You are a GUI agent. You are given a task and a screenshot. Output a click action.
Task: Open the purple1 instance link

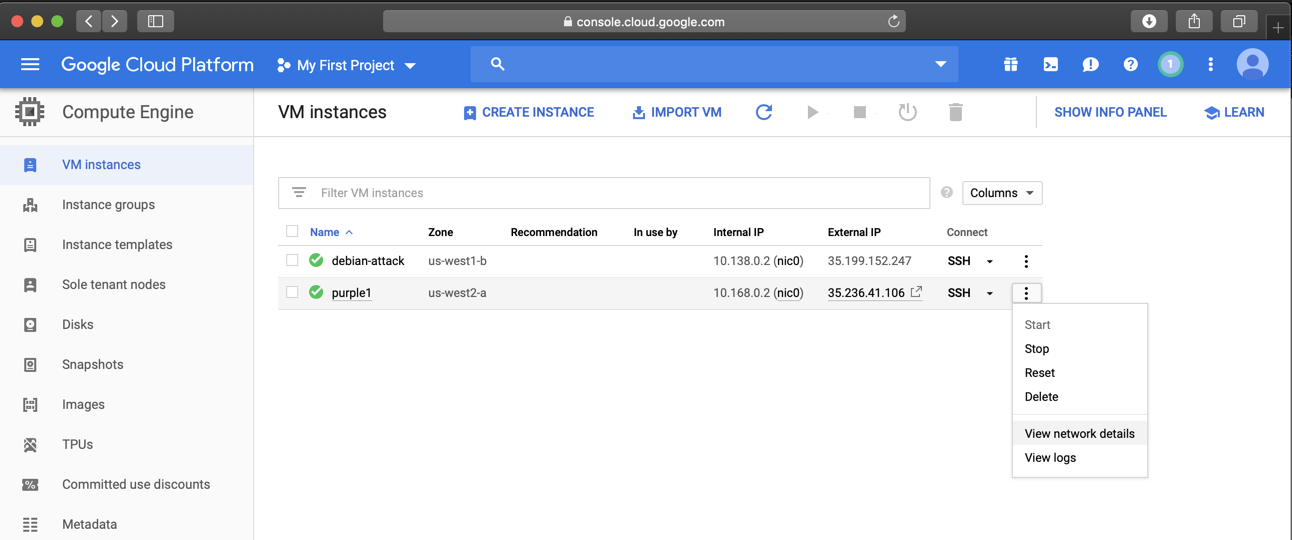pyautogui.click(x=352, y=293)
